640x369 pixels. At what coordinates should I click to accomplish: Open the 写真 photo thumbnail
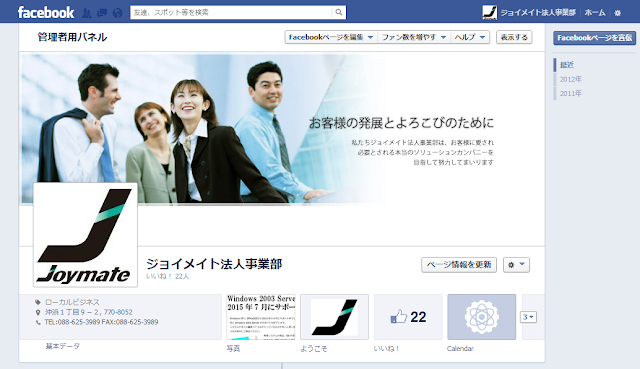pos(261,317)
